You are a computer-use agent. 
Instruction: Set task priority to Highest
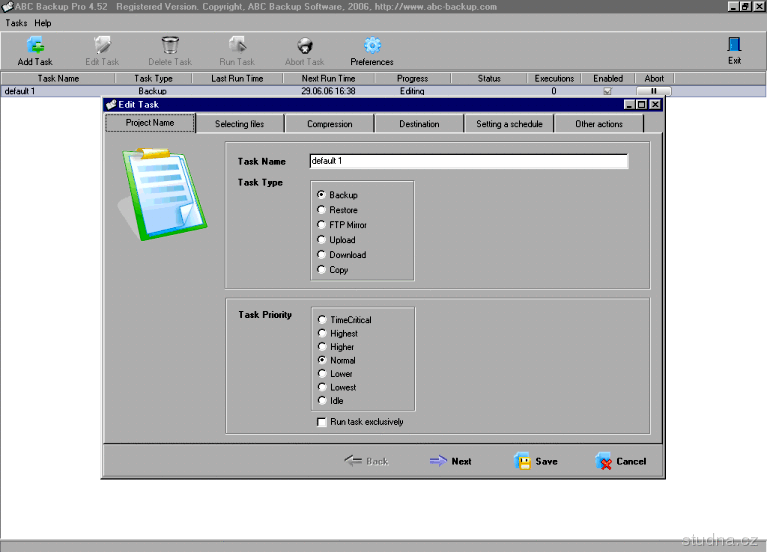tap(321, 333)
